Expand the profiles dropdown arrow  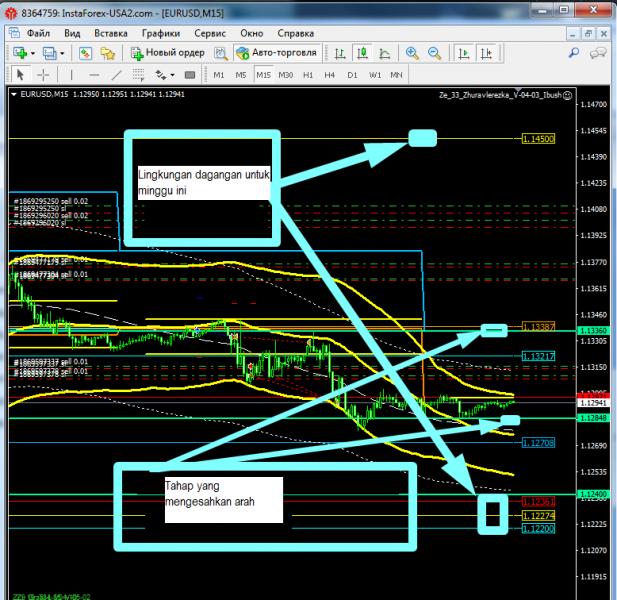(x=65, y=52)
